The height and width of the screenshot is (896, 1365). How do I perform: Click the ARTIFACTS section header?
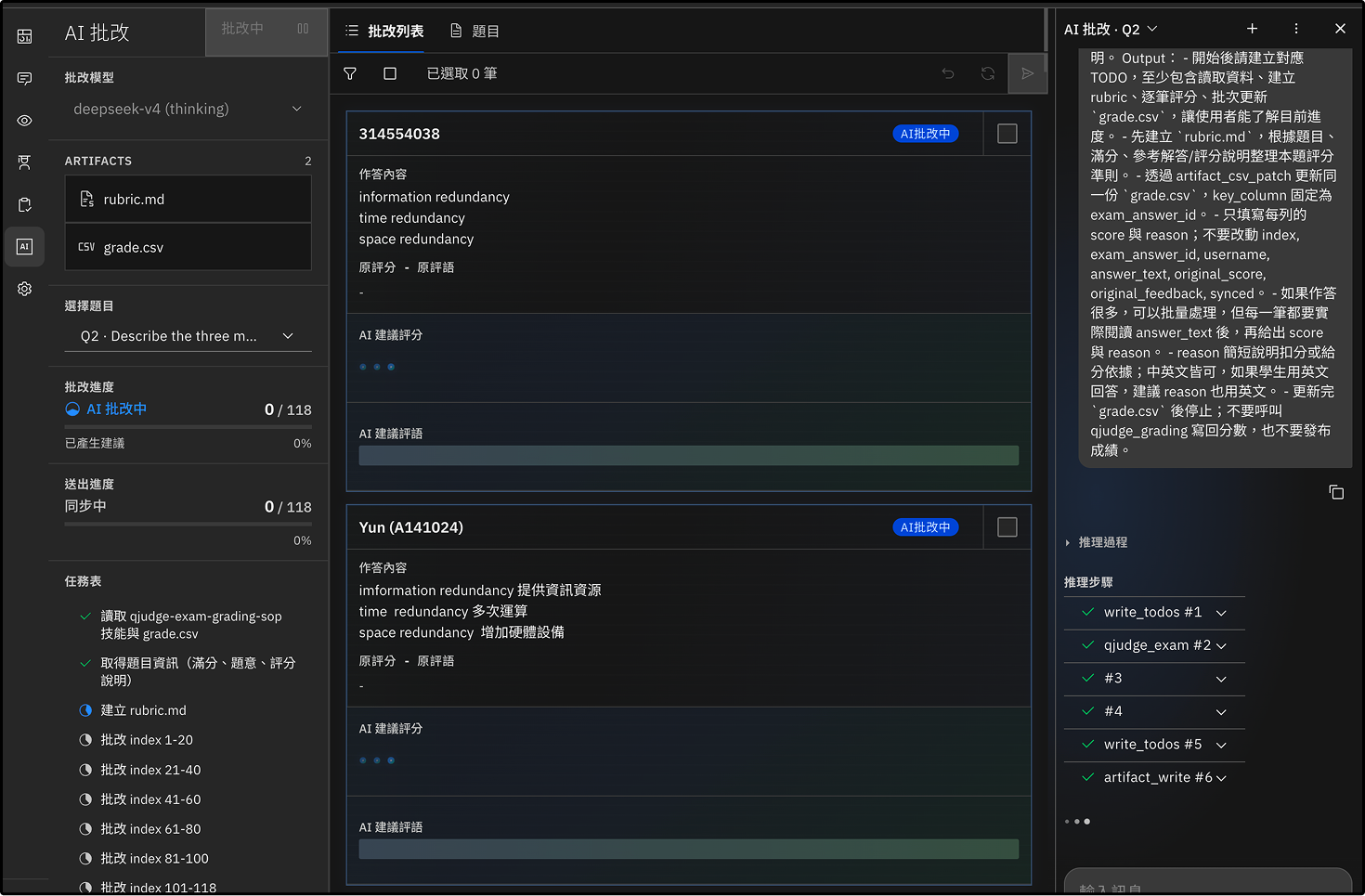98,161
